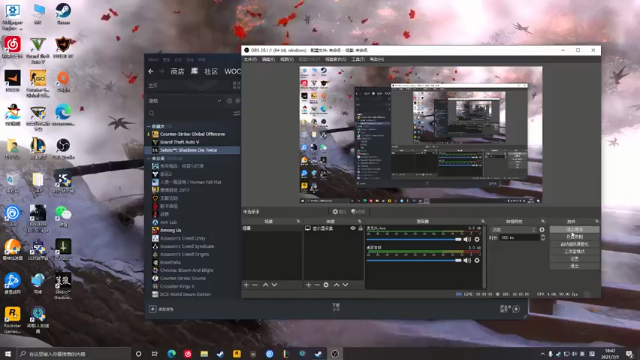The width and height of the screenshot is (640, 360).
Task: Move the scene up in the OBS scenes list
Action: click(x=265, y=284)
